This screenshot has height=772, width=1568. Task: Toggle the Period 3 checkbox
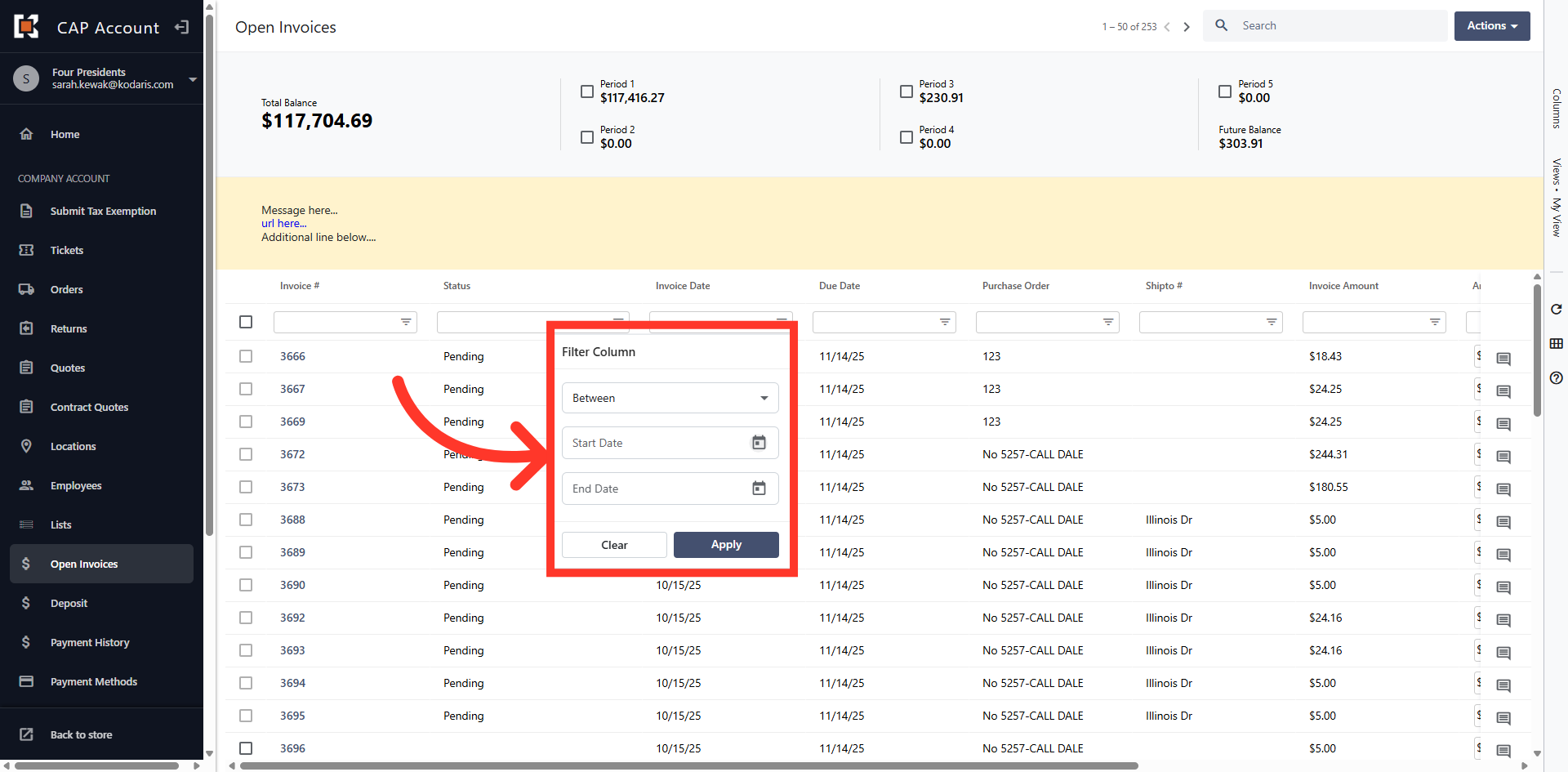click(906, 91)
